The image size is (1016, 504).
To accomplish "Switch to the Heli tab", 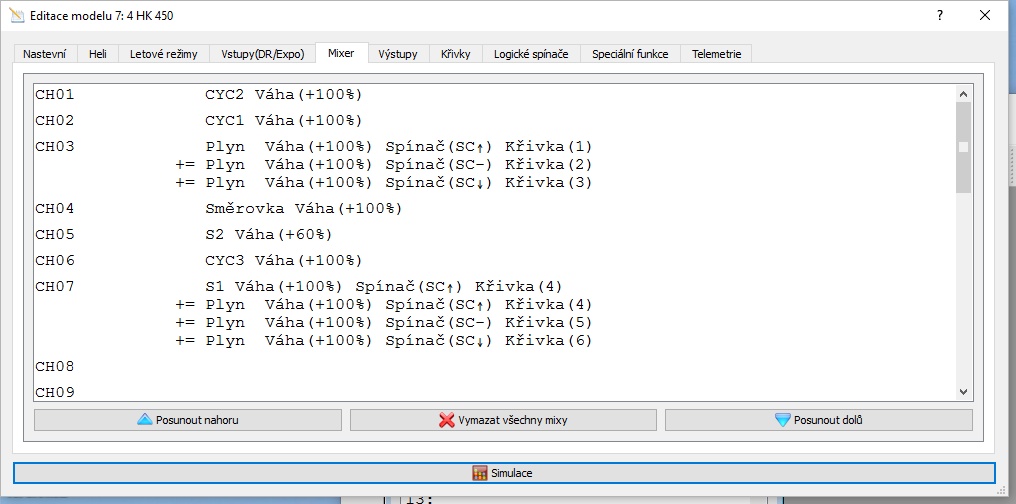I will coord(98,54).
